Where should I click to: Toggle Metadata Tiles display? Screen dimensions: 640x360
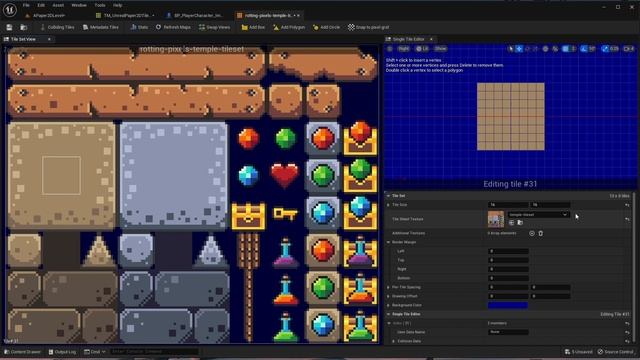click(100, 27)
